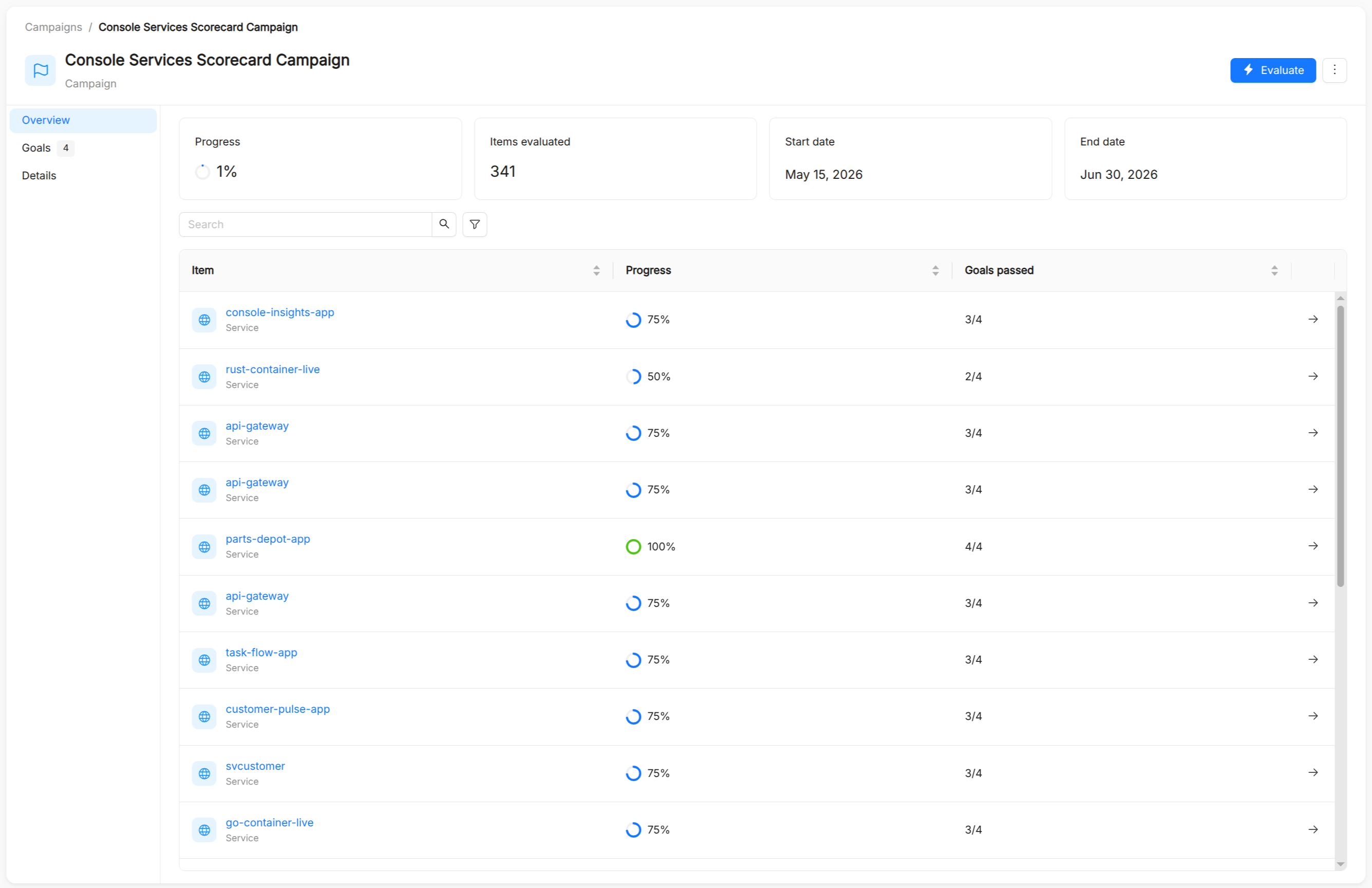
Task: Sort table by Progress column
Action: [x=935, y=270]
